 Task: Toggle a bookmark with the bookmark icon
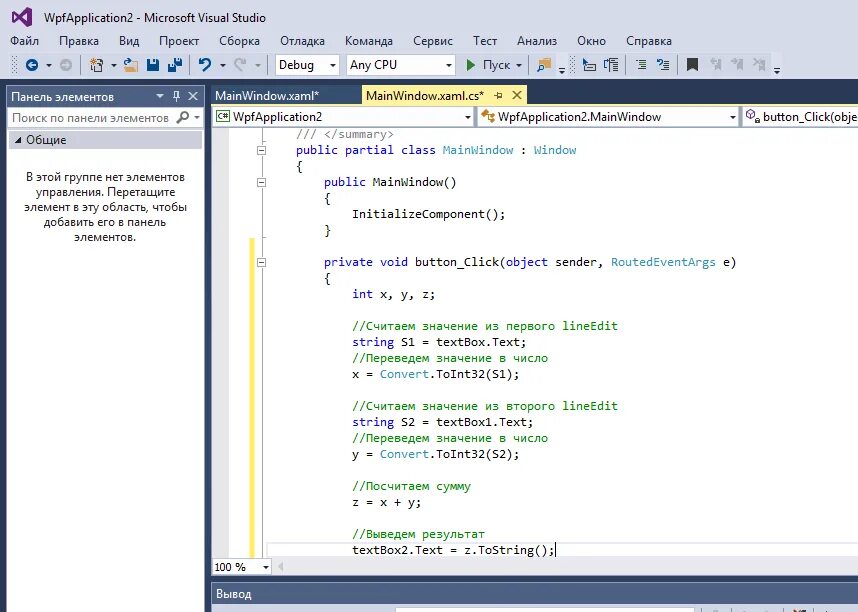[692, 65]
